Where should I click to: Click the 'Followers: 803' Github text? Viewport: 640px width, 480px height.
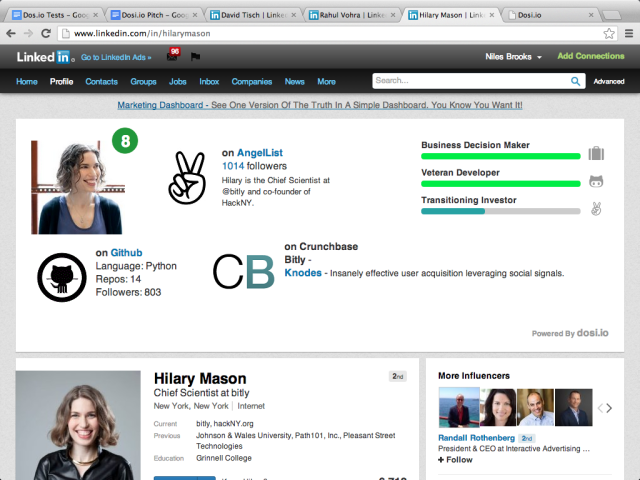point(128,292)
